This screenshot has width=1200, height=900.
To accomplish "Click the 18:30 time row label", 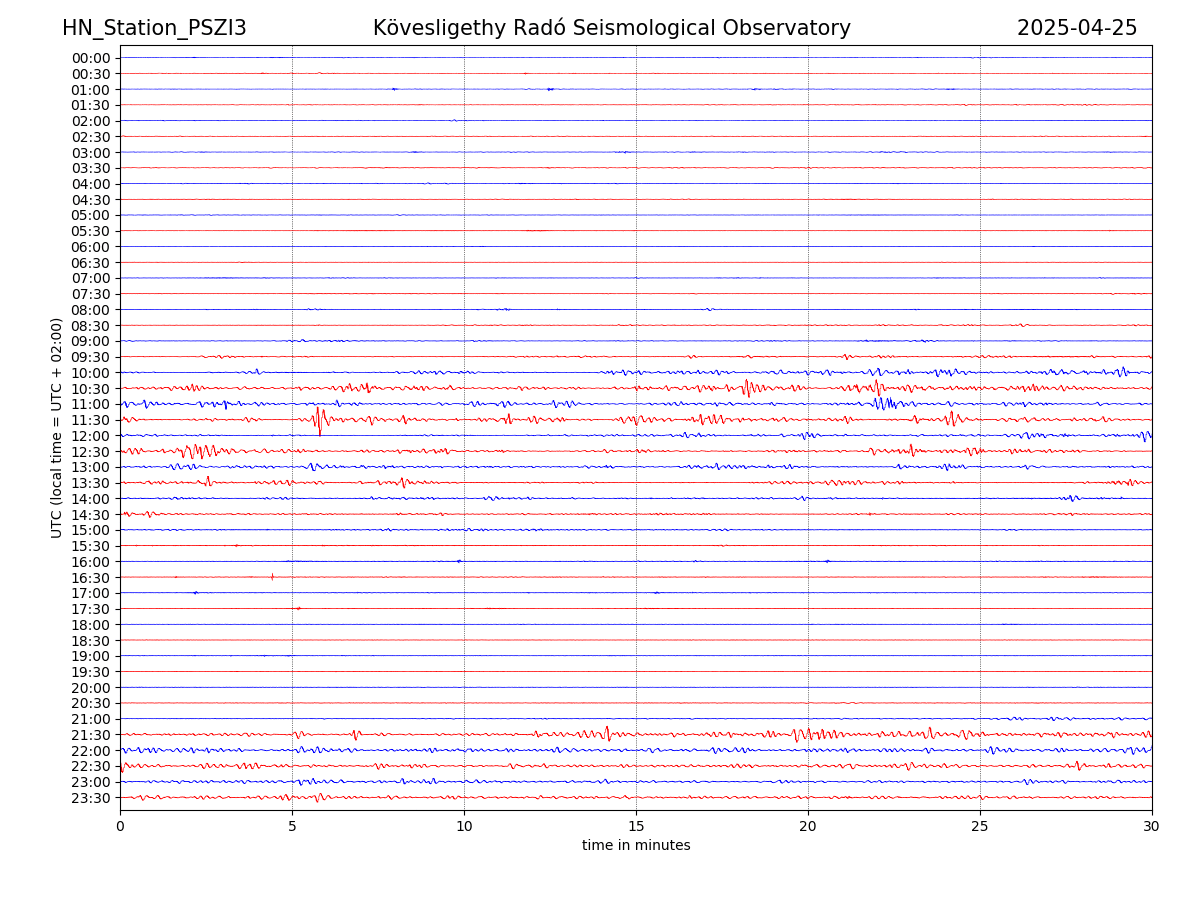I will 91,641.
